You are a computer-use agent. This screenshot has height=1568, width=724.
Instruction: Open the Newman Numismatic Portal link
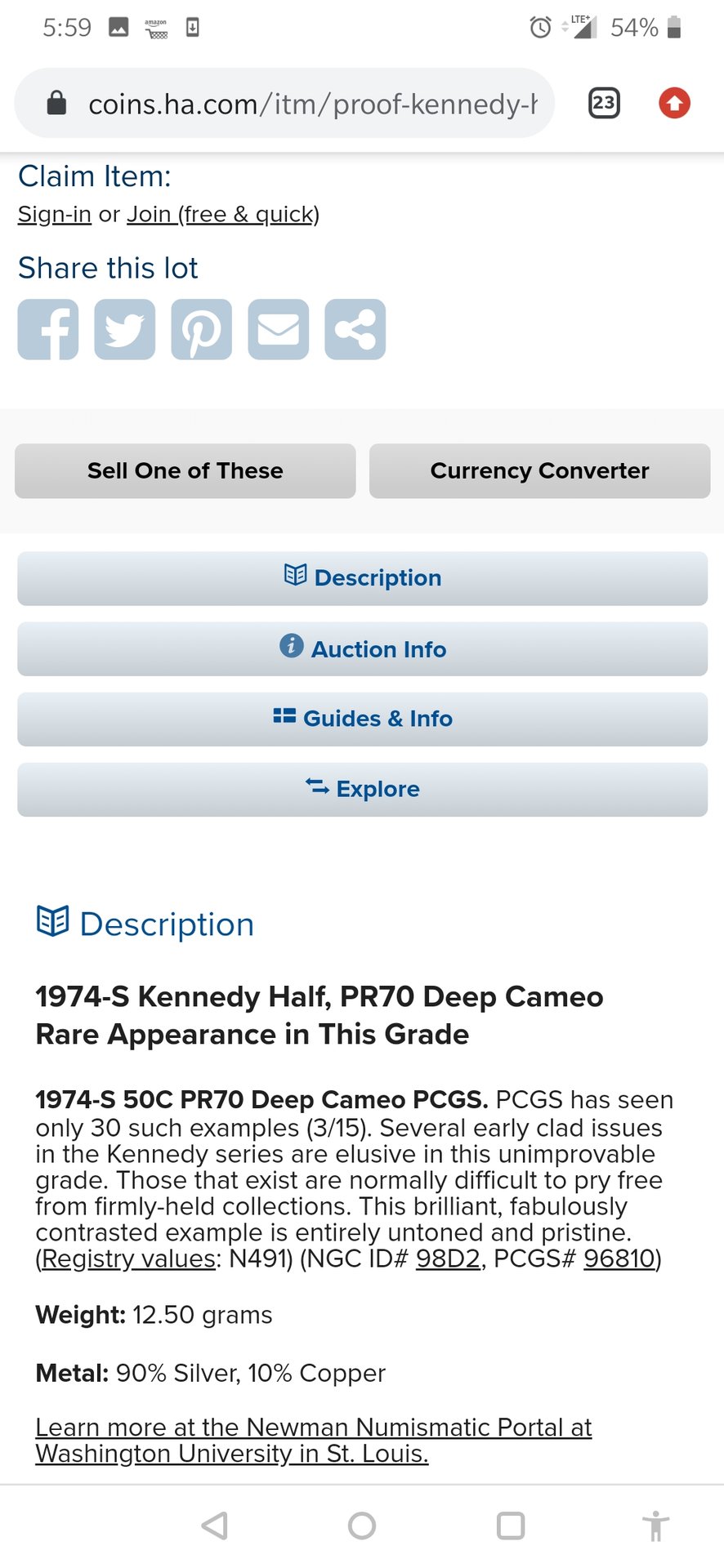(x=313, y=1440)
